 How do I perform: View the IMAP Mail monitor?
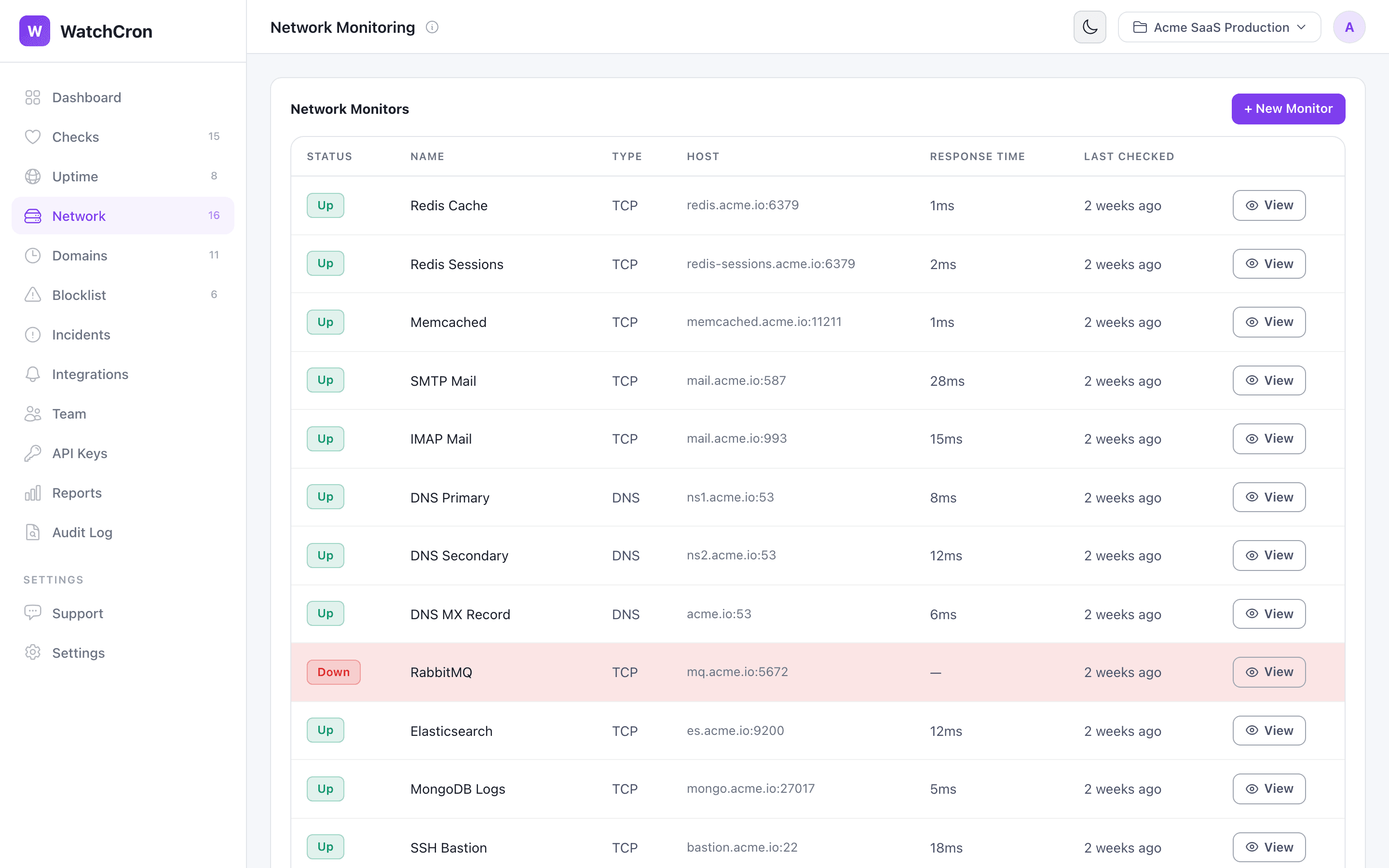point(1269,439)
